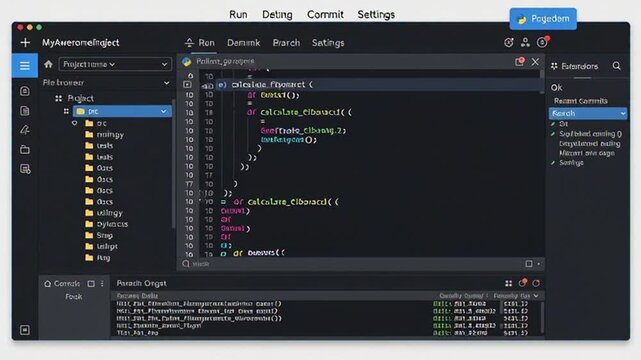Click 'Fook' under the Comch tab
The image size is (641, 360).
coord(74,297)
